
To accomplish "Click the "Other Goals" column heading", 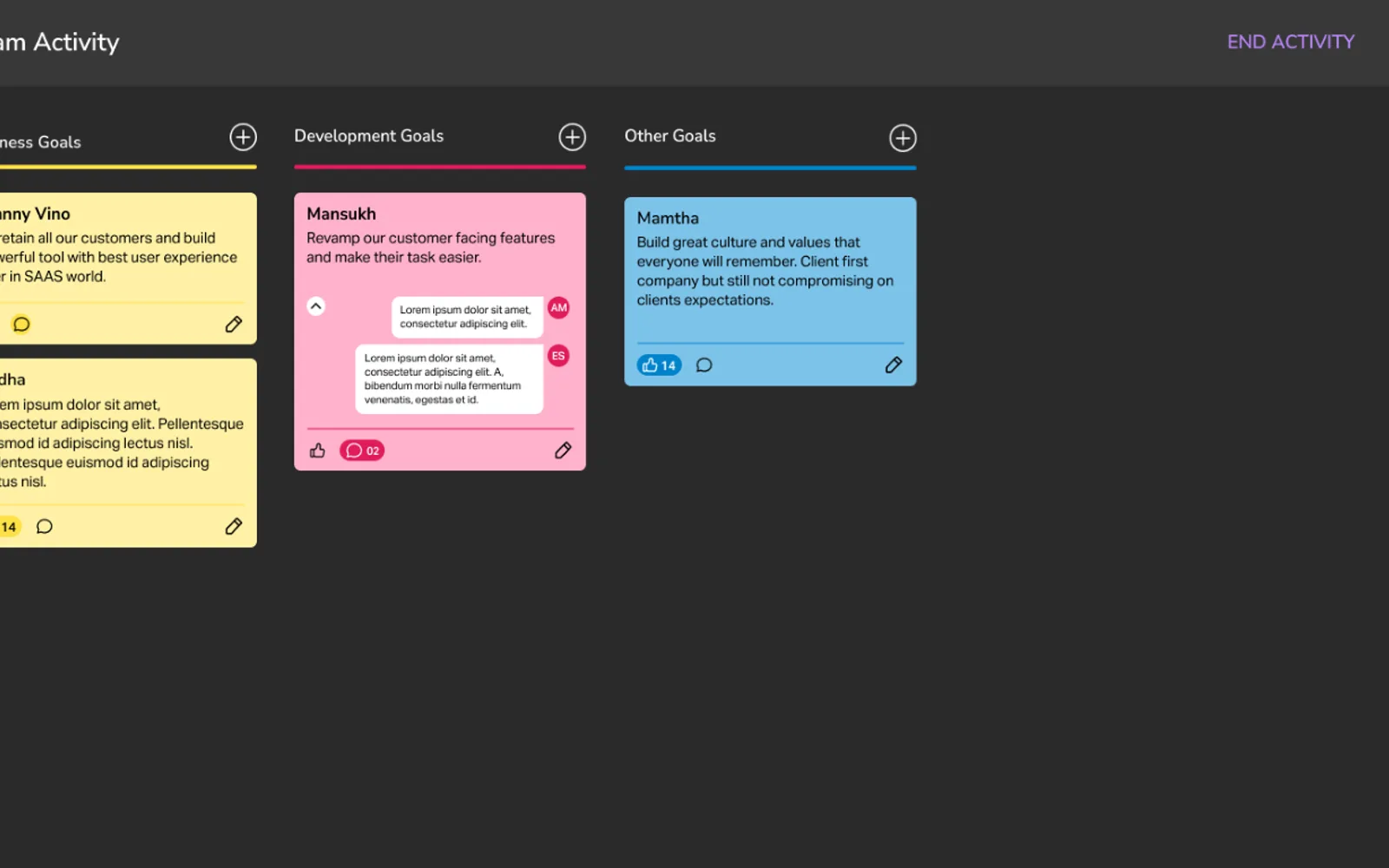I will click(x=670, y=136).
